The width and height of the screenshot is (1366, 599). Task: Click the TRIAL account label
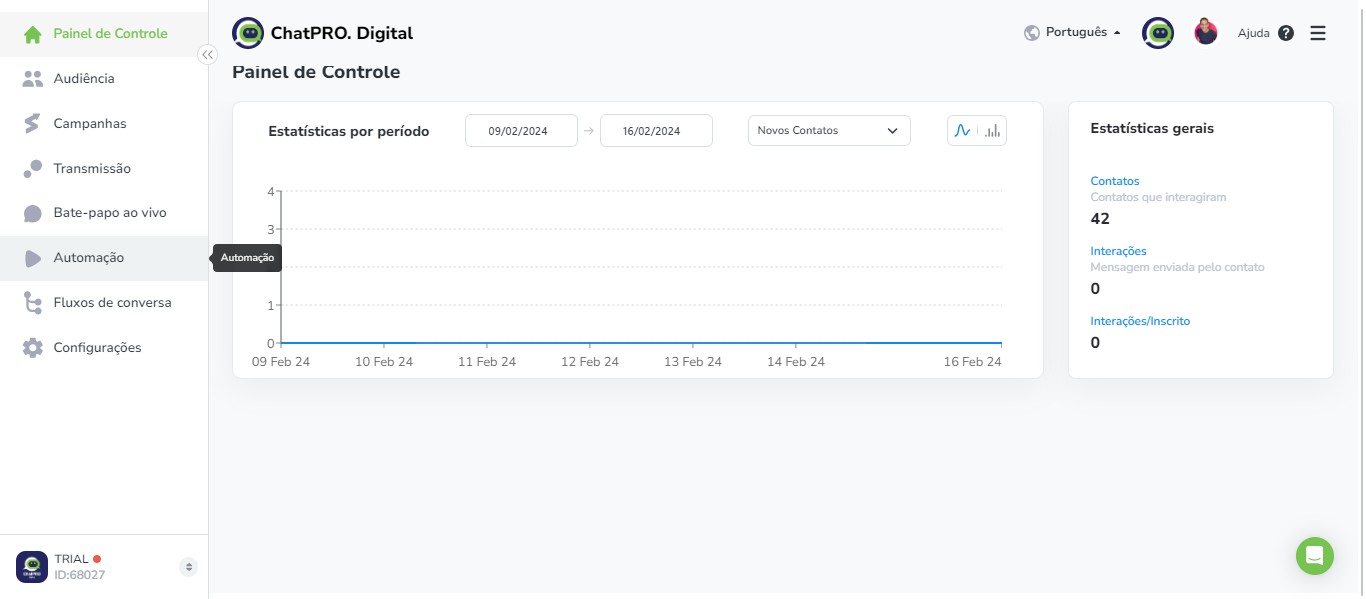[71, 559]
